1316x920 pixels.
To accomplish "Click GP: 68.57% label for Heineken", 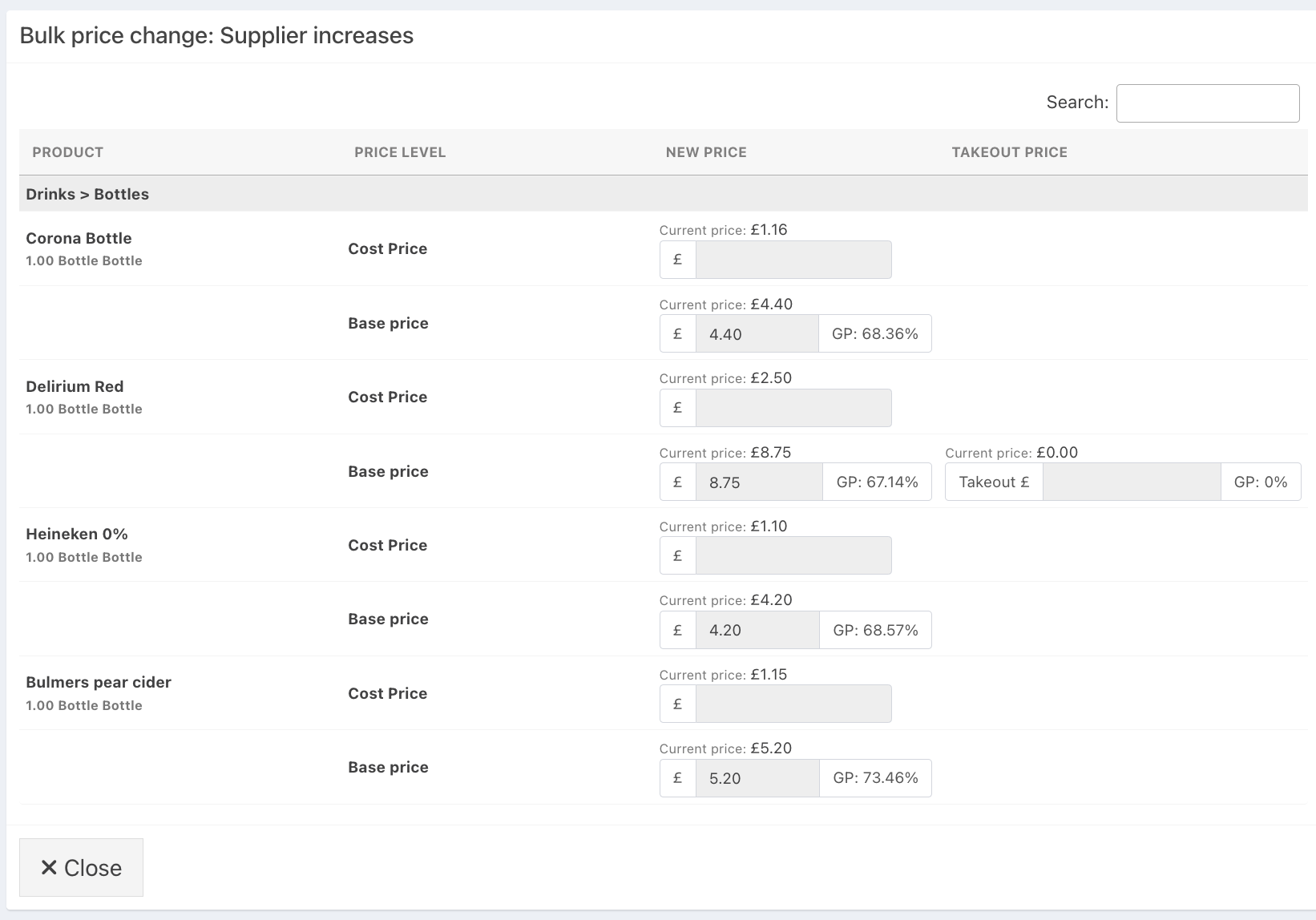I will point(876,630).
